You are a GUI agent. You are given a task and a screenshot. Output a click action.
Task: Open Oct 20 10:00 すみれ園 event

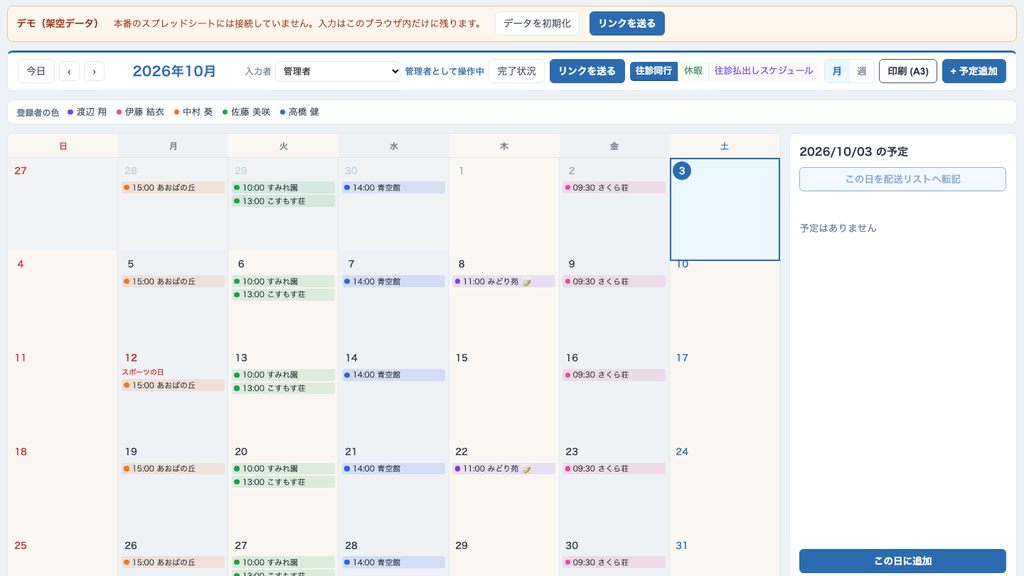(x=283, y=469)
